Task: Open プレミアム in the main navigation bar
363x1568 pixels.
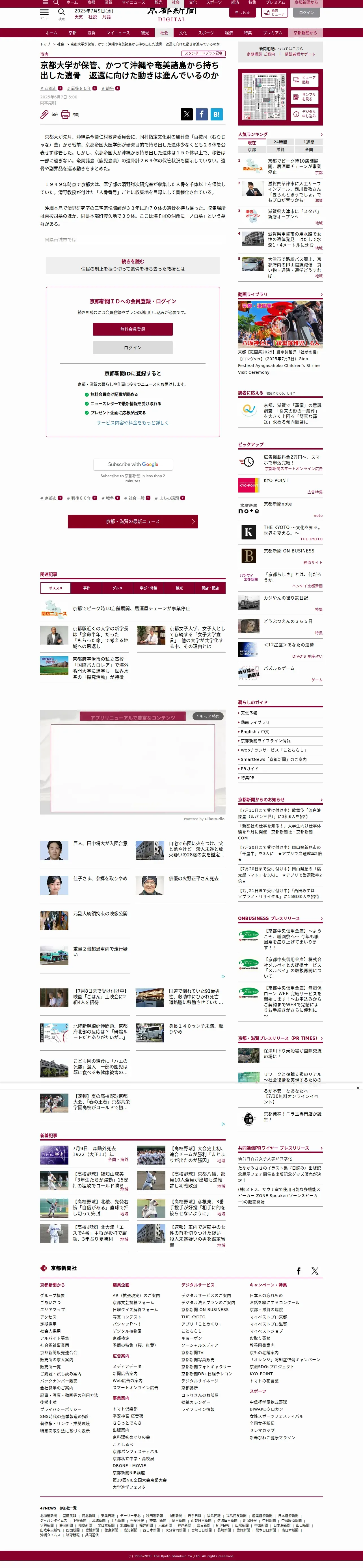Action: [x=273, y=33]
